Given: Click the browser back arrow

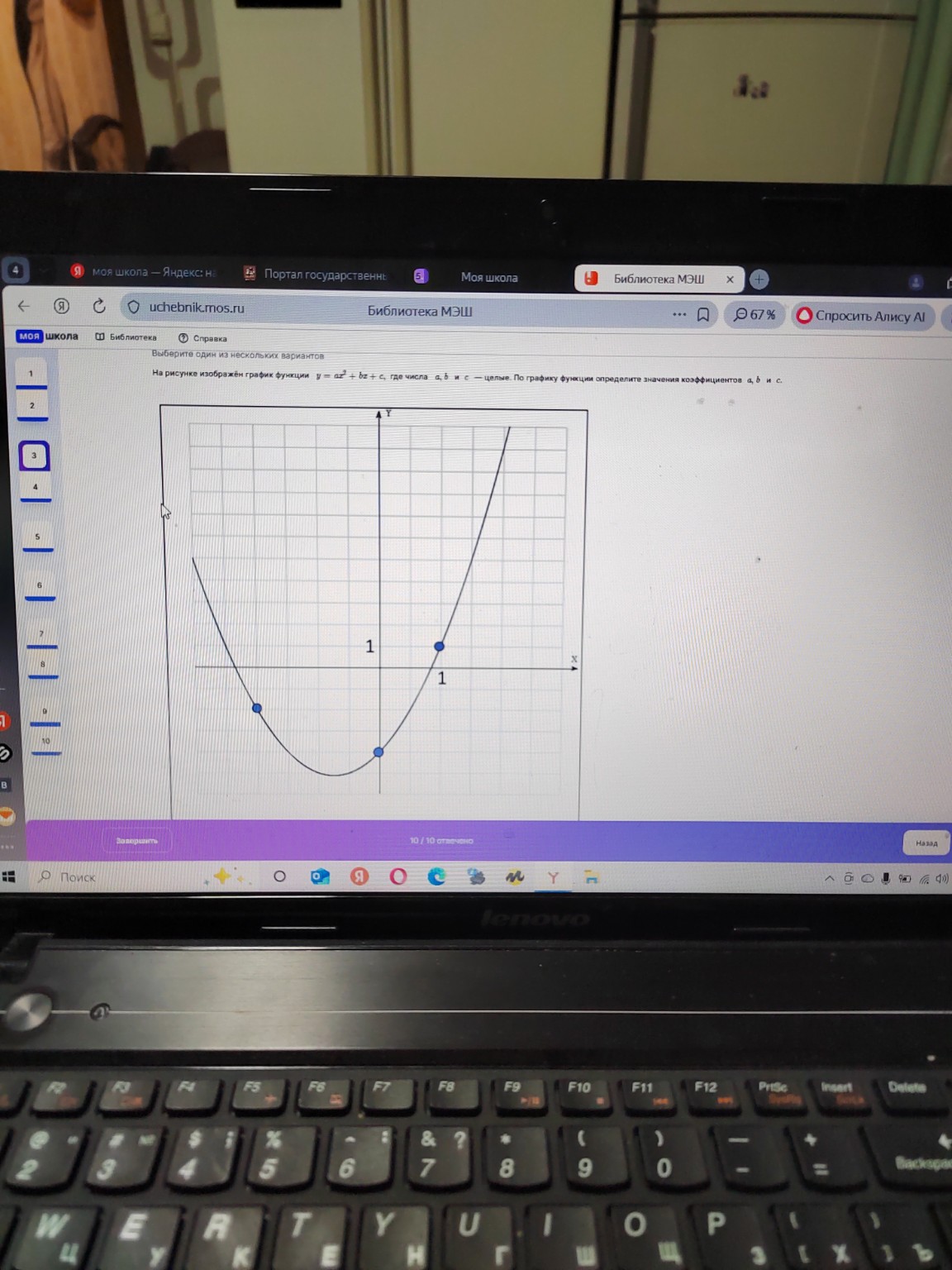Looking at the screenshot, I should (24, 306).
